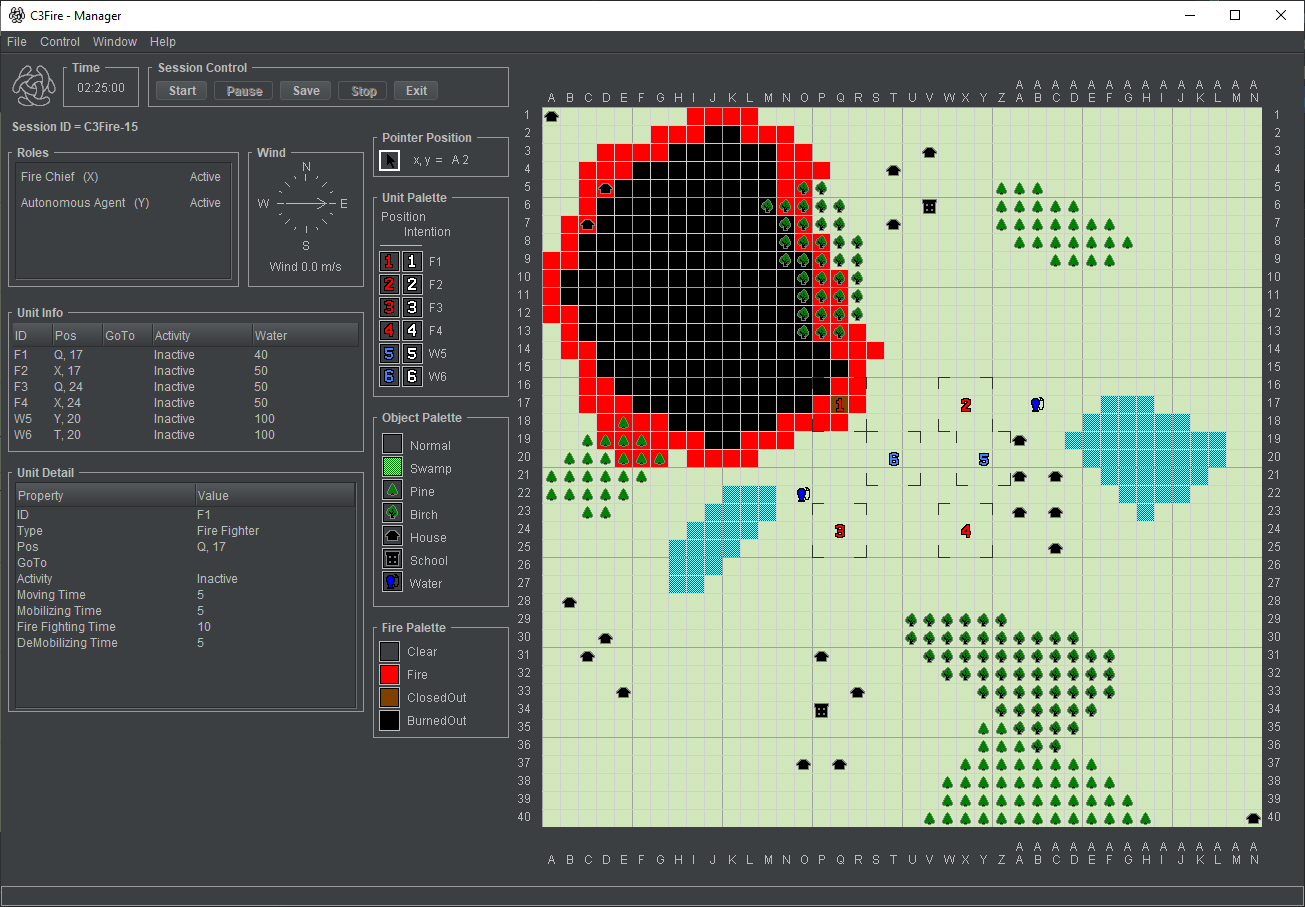
Task: Open the File menu
Action: [x=17, y=42]
